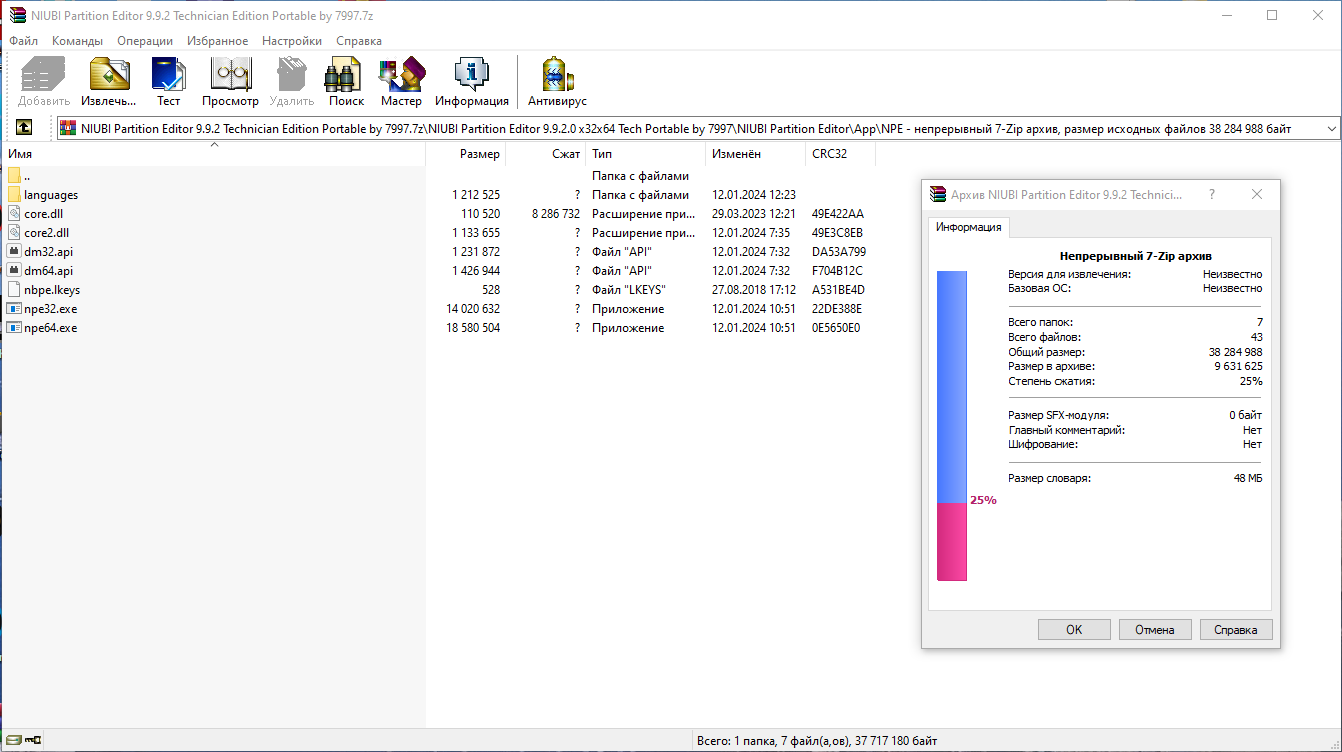Viewport: 1342px width, 752px height.
Task: Open the '..' parent directory entry
Action: click(x=28, y=175)
